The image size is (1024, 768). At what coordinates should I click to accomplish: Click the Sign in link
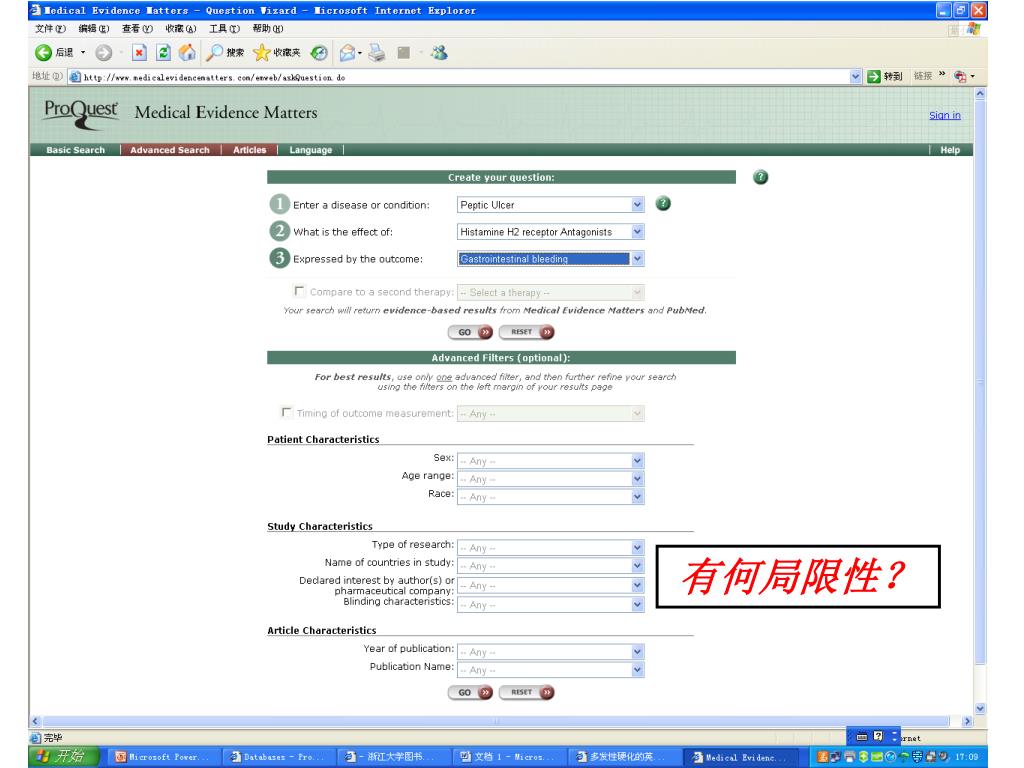(x=944, y=115)
